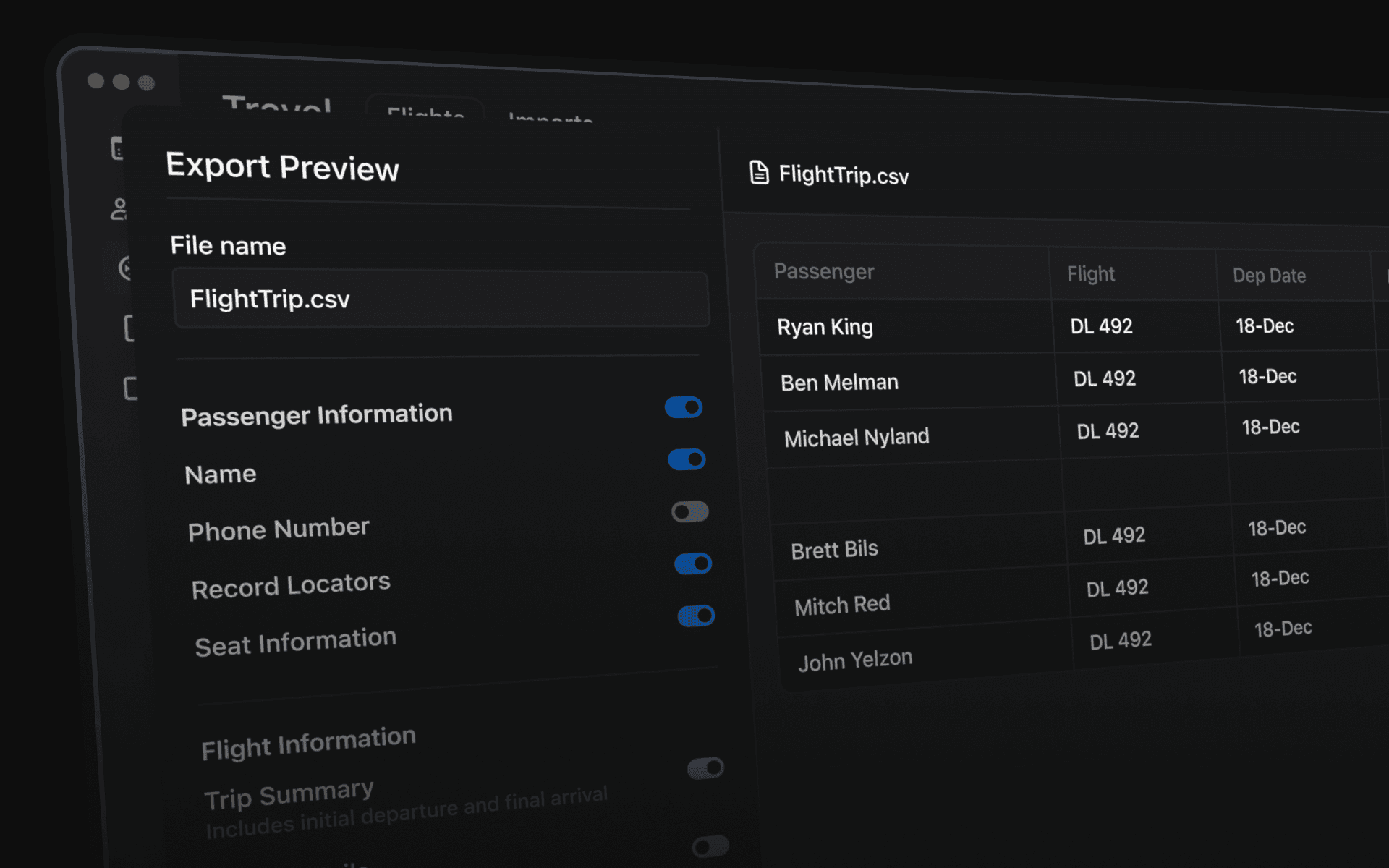This screenshot has width=1389, height=868.
Task: Click the Passenger column header
Action: [x=823, y=271]
